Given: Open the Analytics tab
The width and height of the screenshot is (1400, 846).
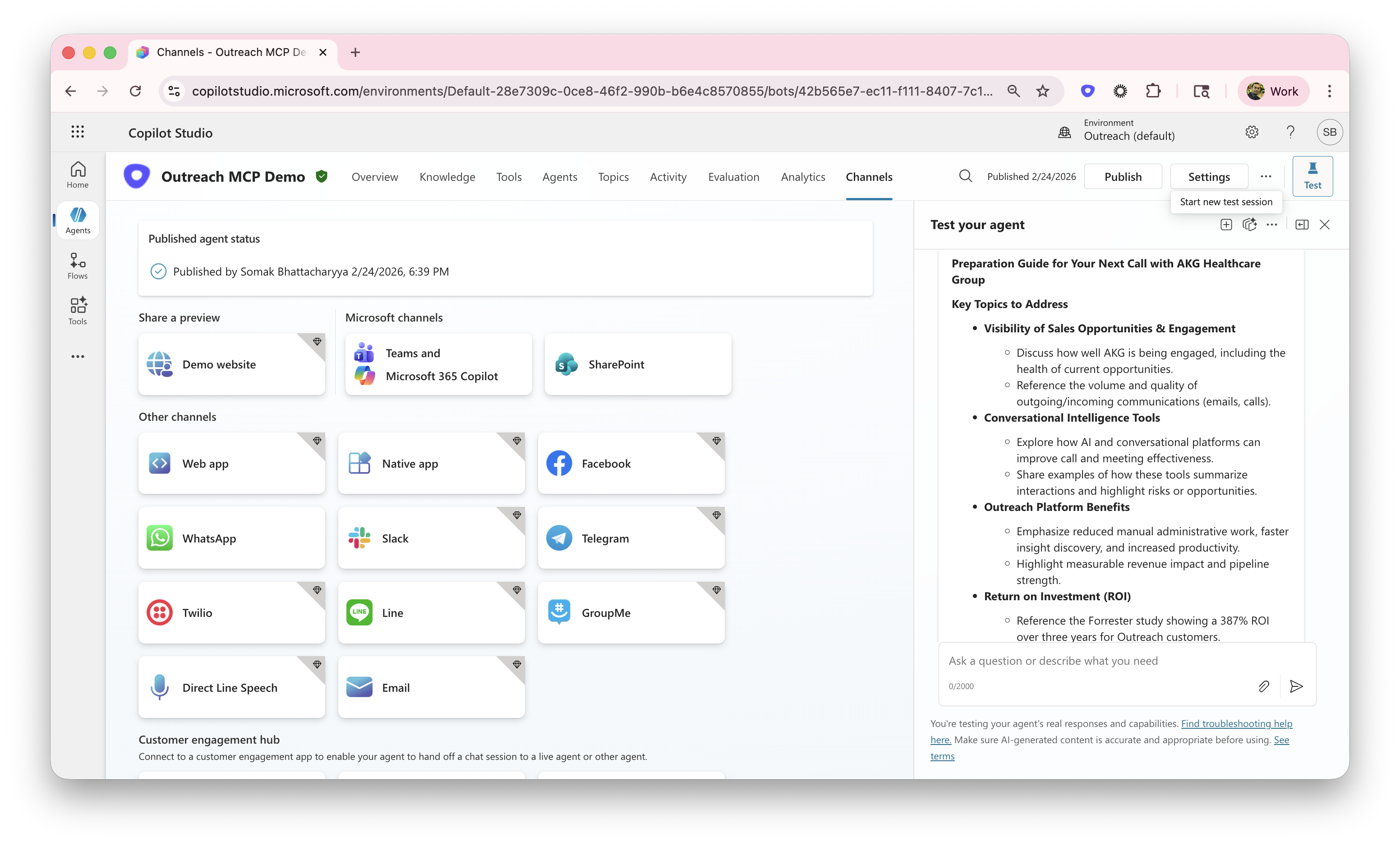Looking at the screenshot, I should 802,177.
